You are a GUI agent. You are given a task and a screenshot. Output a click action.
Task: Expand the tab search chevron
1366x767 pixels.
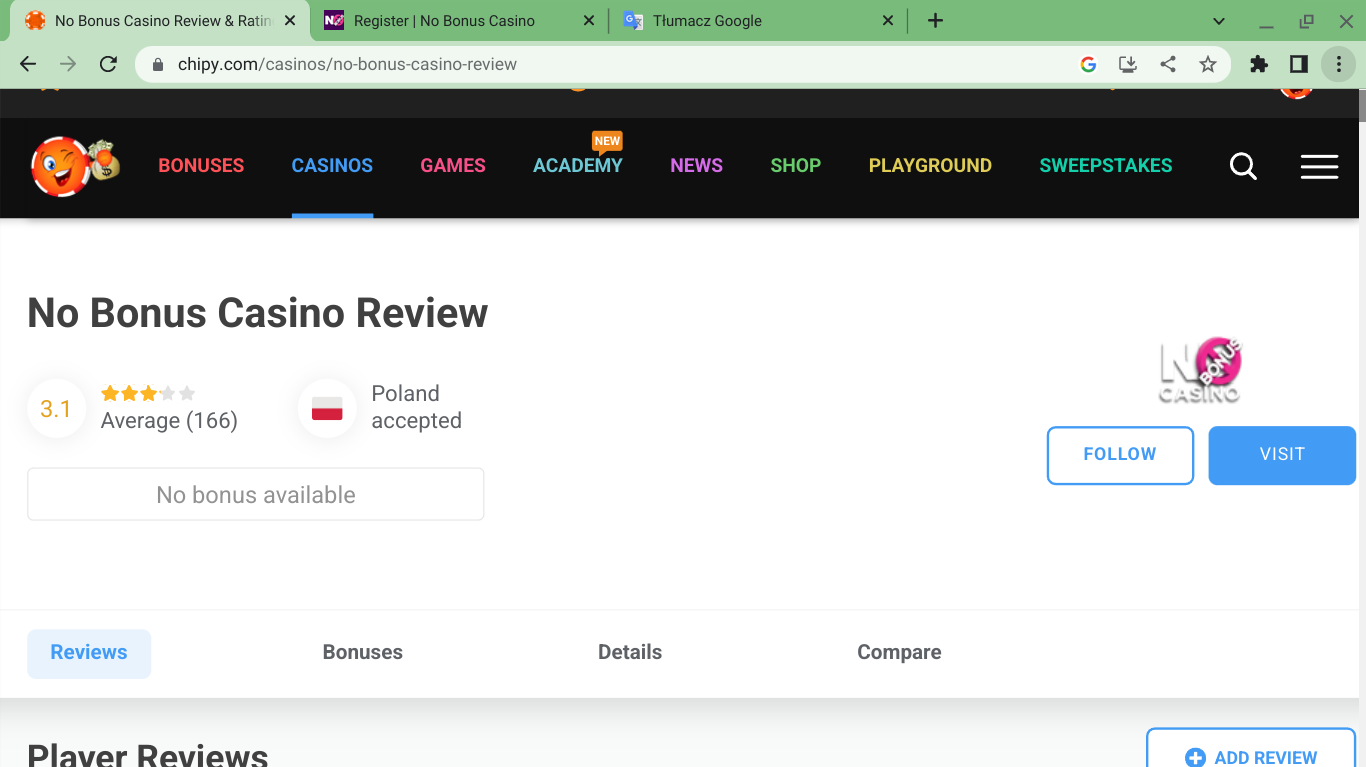[1218, 21]
